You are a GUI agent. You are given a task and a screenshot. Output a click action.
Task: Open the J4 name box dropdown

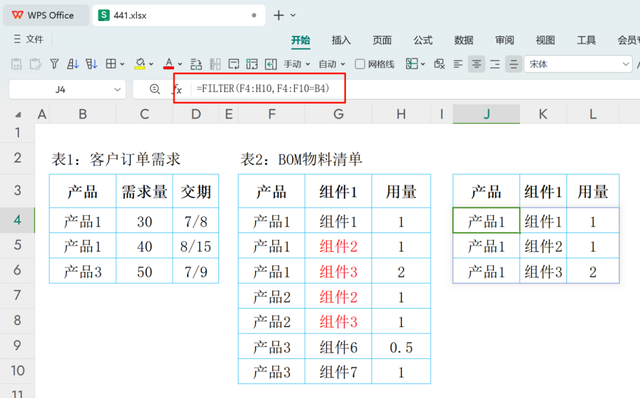[117, 89]
